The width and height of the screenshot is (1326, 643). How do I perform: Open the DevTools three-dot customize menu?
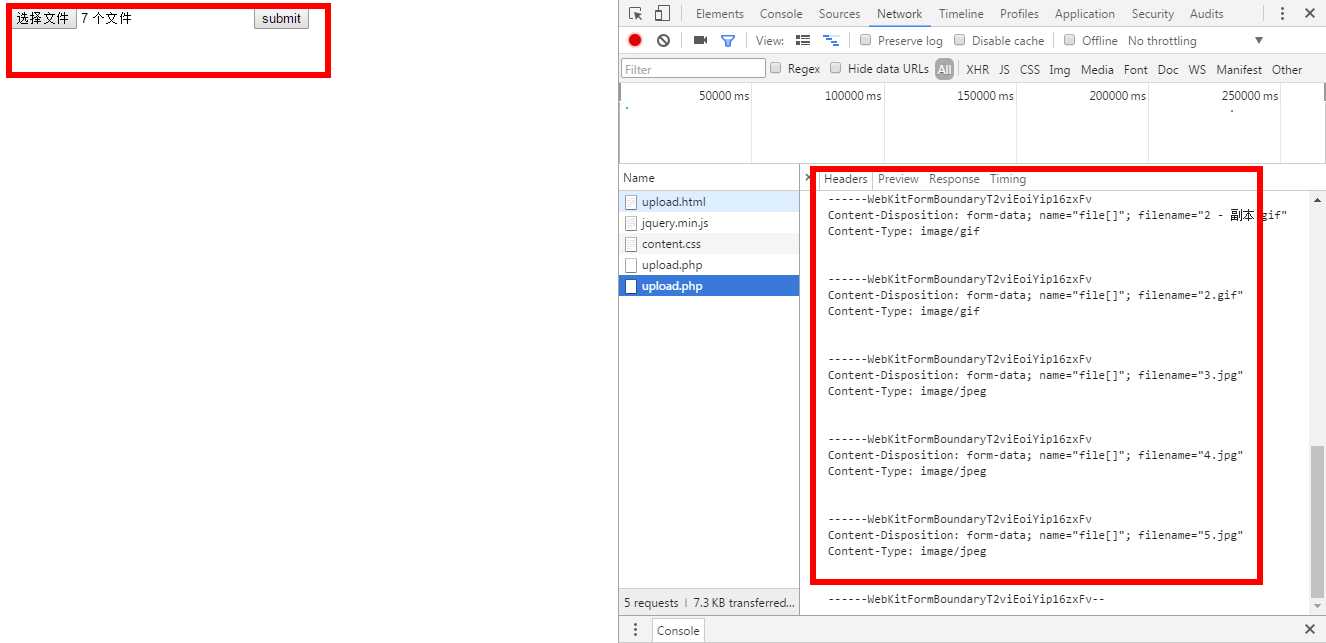(x=1283, y=14)
